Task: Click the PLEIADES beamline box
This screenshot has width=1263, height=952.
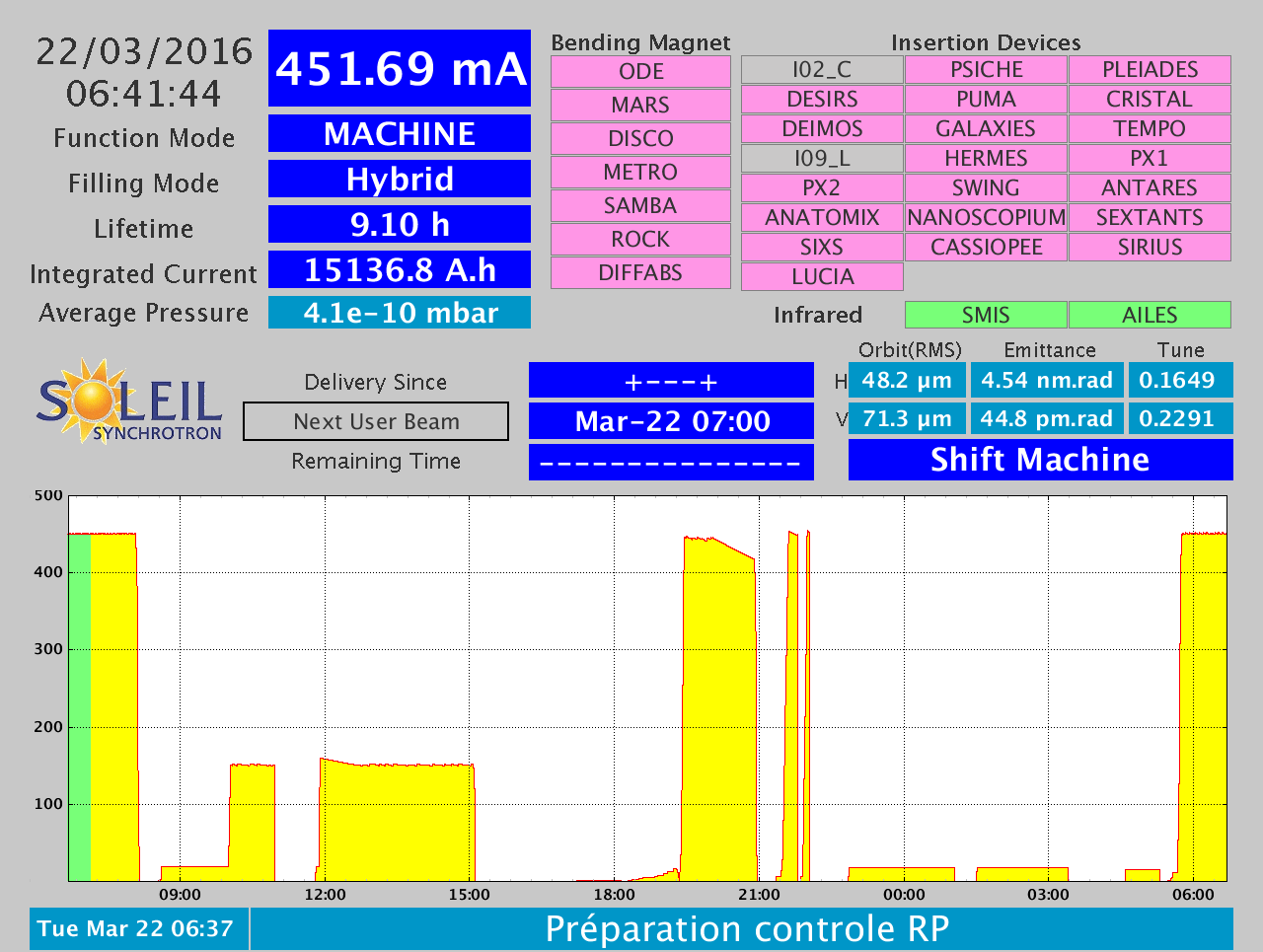Action: coord(1150,70)
